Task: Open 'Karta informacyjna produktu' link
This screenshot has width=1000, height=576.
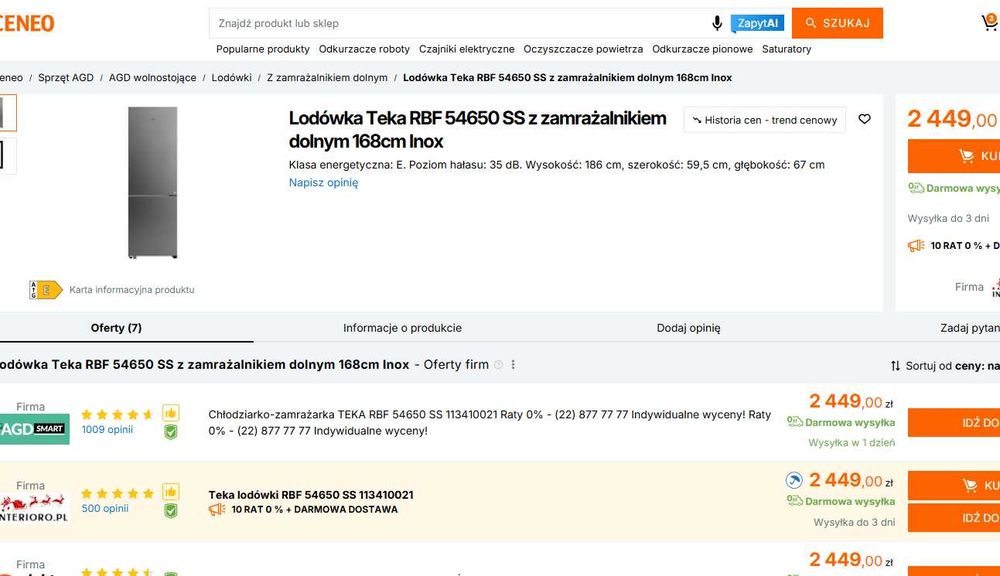Action: (131, 290)
